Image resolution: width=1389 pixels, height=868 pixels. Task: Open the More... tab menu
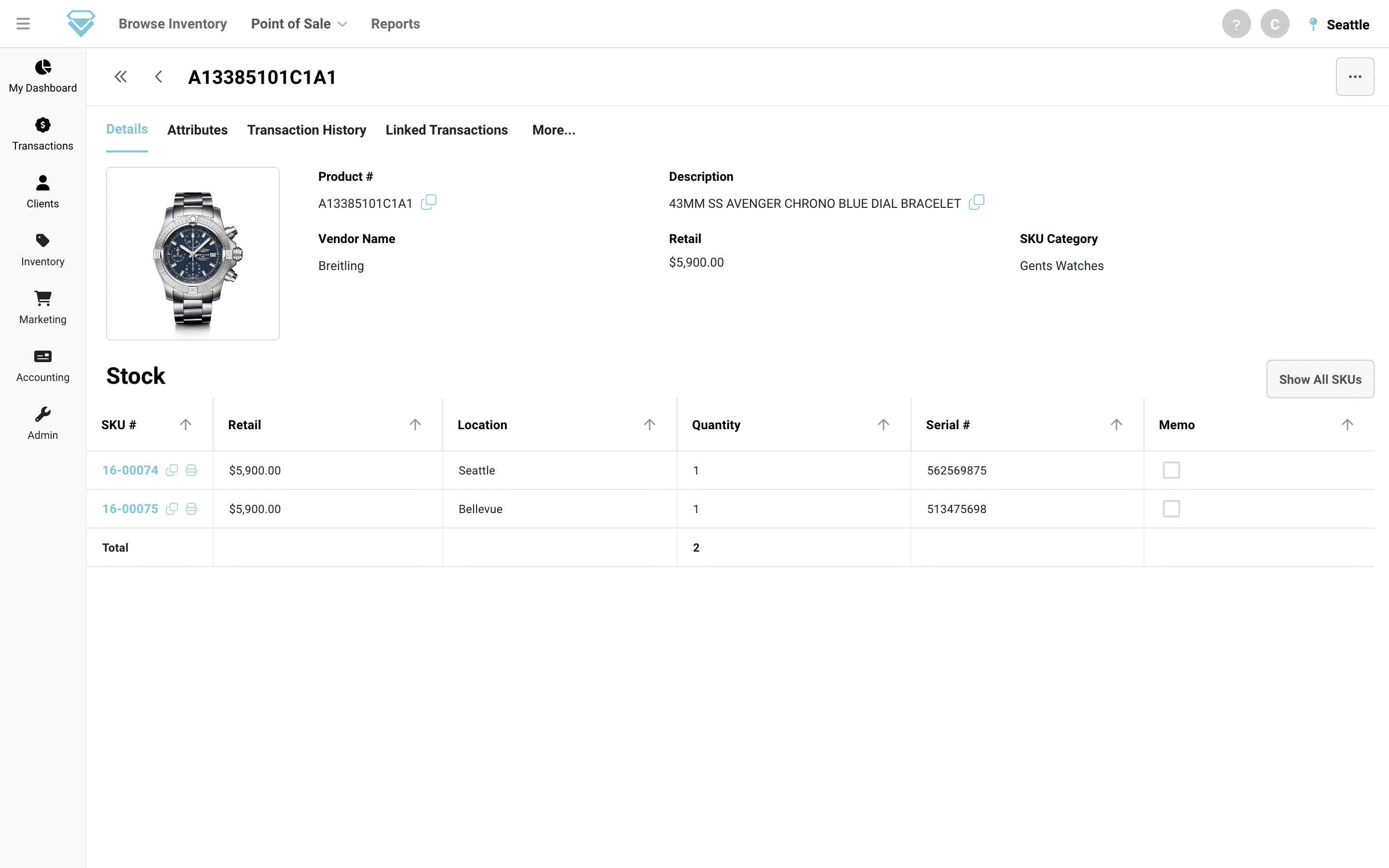[553, 130]
